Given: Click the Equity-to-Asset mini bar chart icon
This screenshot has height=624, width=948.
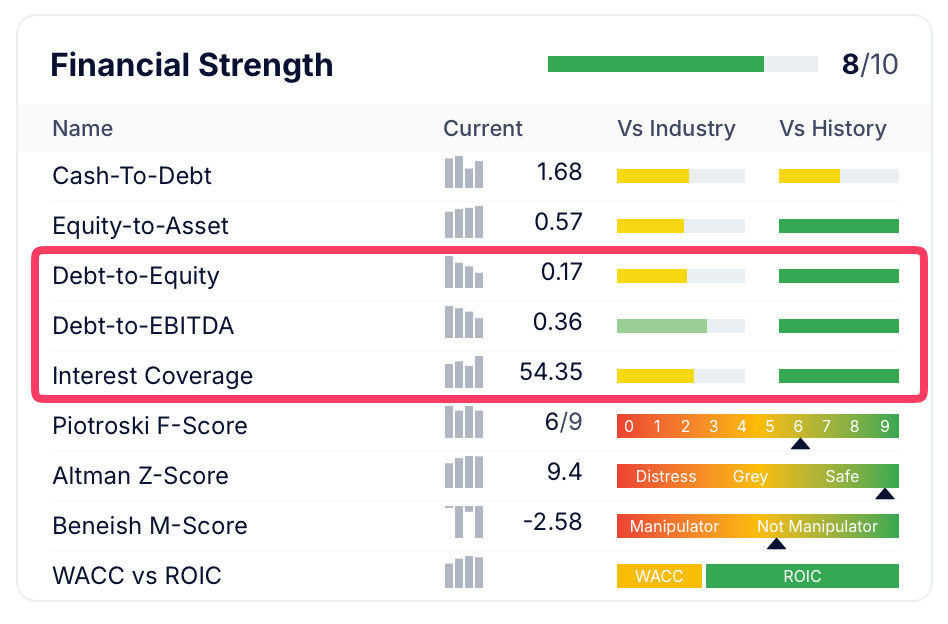Looking at the screenshot, I should [464, 222].
